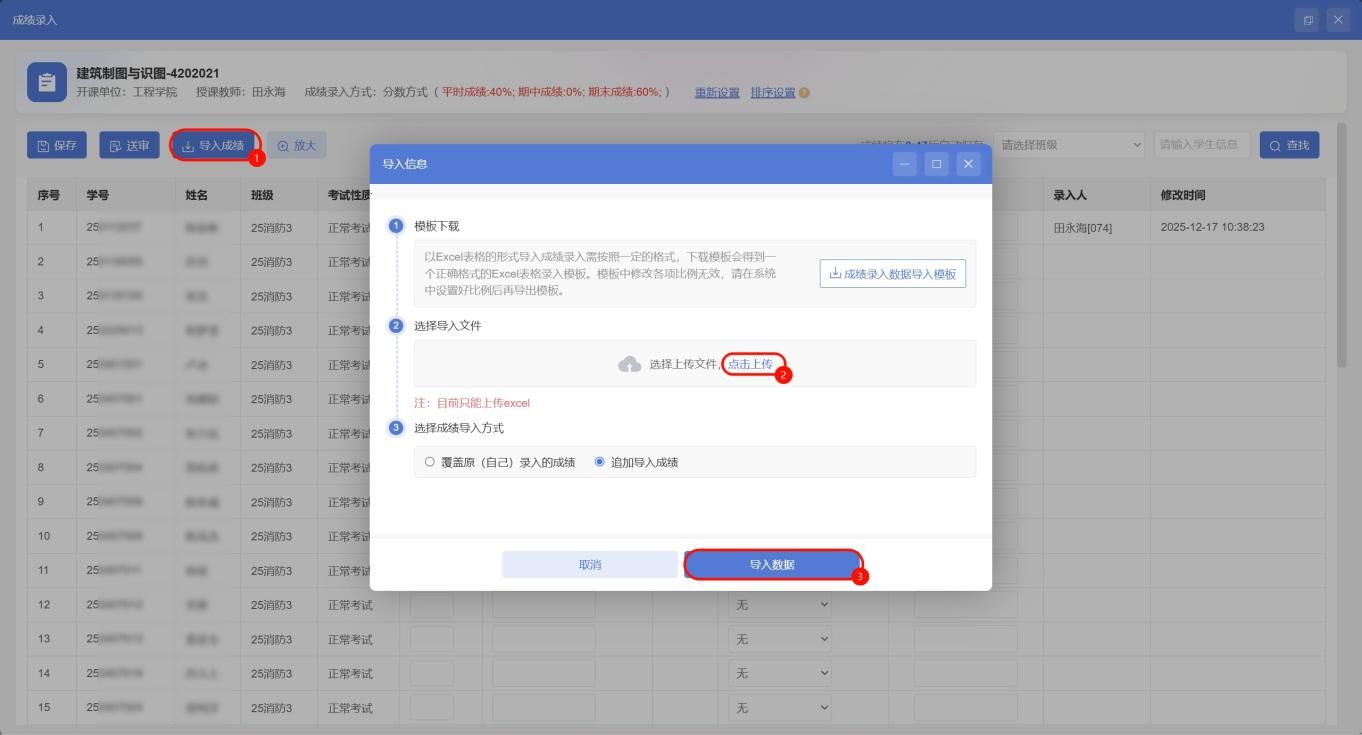The image size is (1362, 735).
Task: Download the 成绩录入数据导入模板
Action: point(892,274)
